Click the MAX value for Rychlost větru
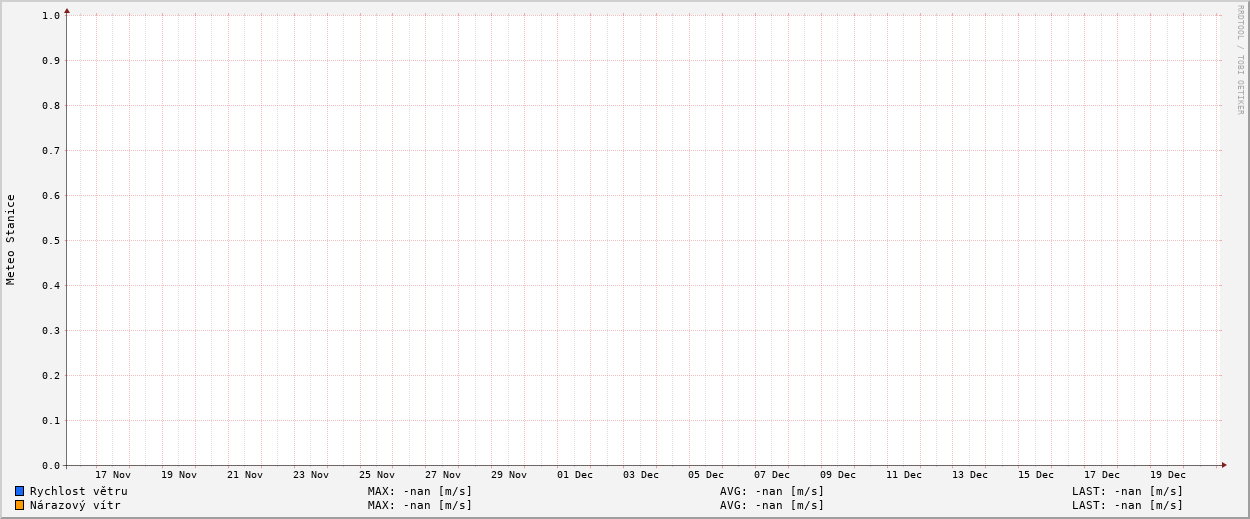The height and width of the screenshot is (519, 1250). click(x=419, y=491)
